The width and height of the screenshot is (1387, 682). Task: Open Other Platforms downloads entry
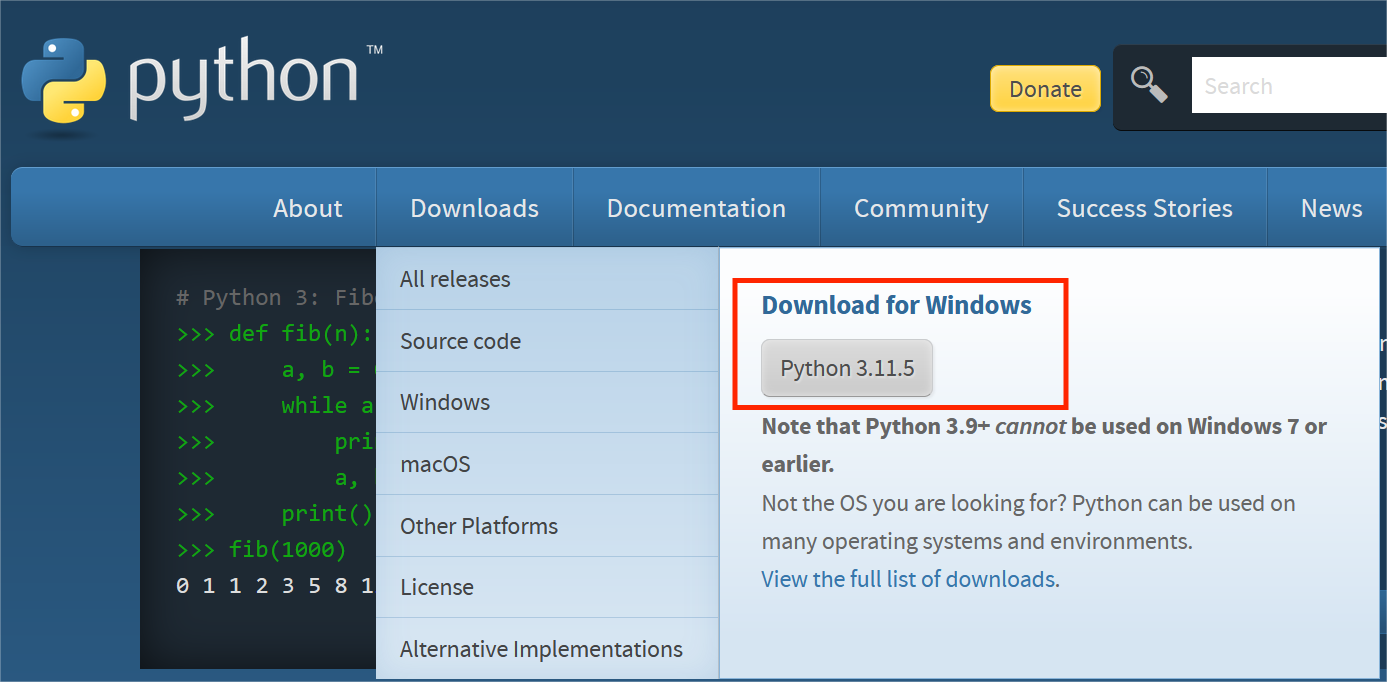click(x=479, y=526)
